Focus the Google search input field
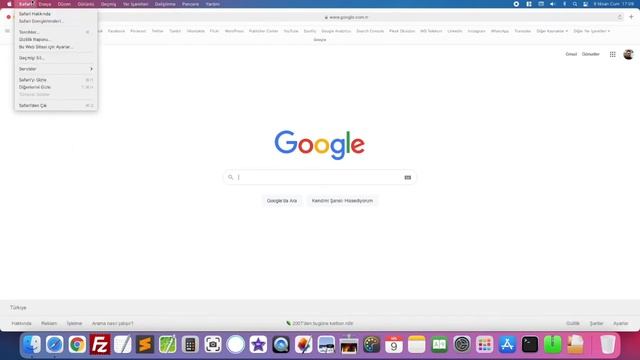640x360 pixels. click(x=320, y=178)
